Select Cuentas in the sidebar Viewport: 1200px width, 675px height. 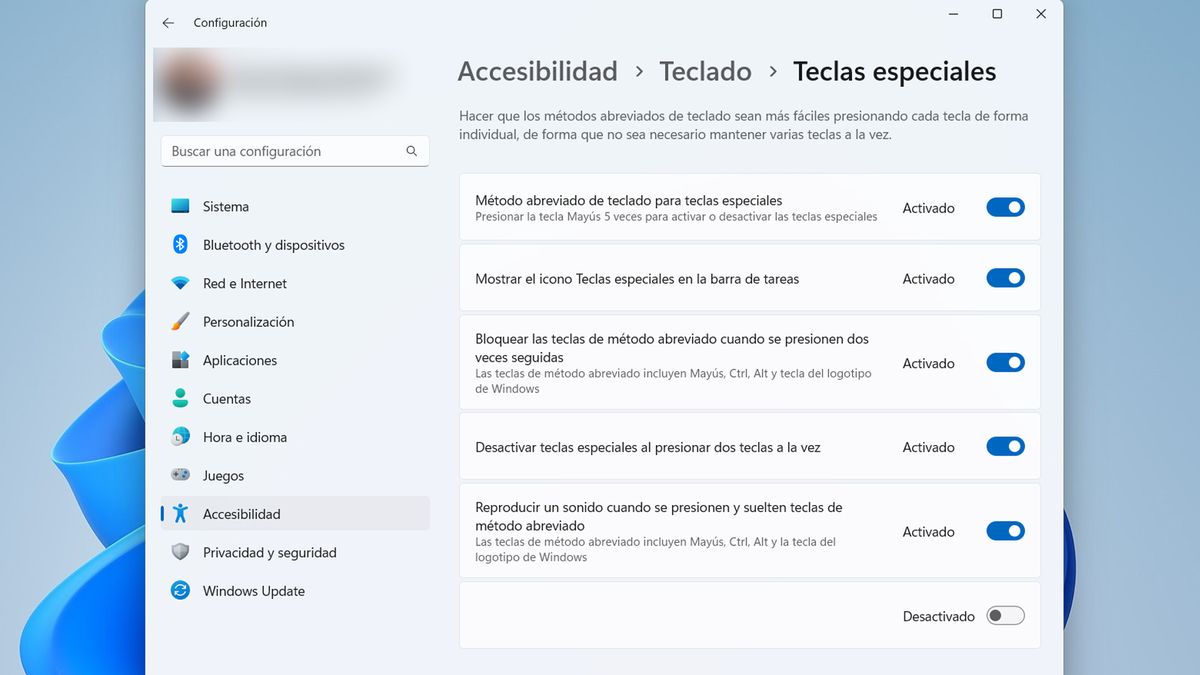click(225, 398)
